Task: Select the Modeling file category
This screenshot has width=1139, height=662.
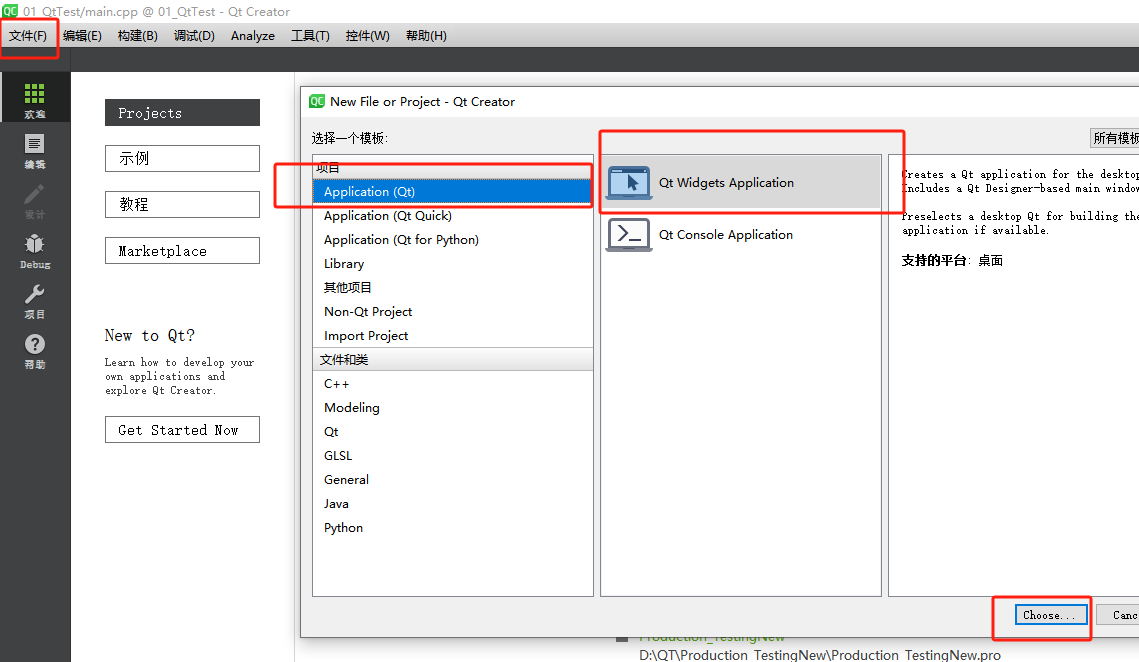Action: pyautogui.click(x=453, y=408)
